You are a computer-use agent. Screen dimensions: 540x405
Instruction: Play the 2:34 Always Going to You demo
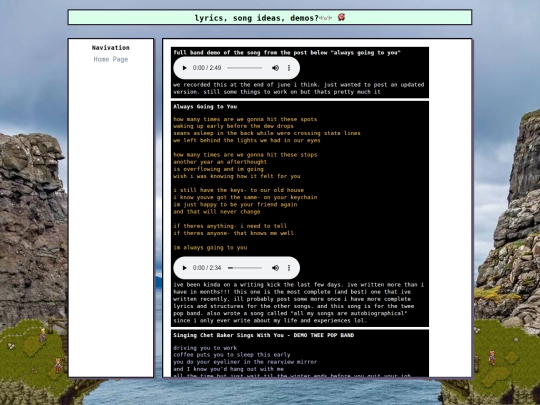click(x=184, y=268)
